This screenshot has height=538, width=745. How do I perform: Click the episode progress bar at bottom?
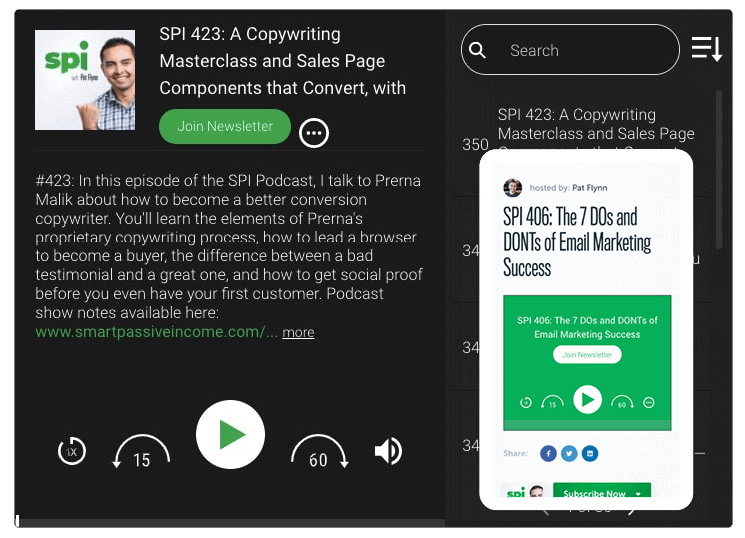click(230, 522)
